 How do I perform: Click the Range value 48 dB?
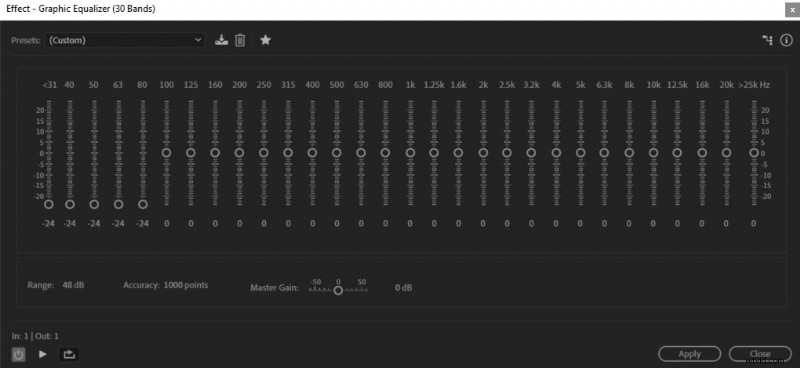pyautogui.click(x=73, y=285)
